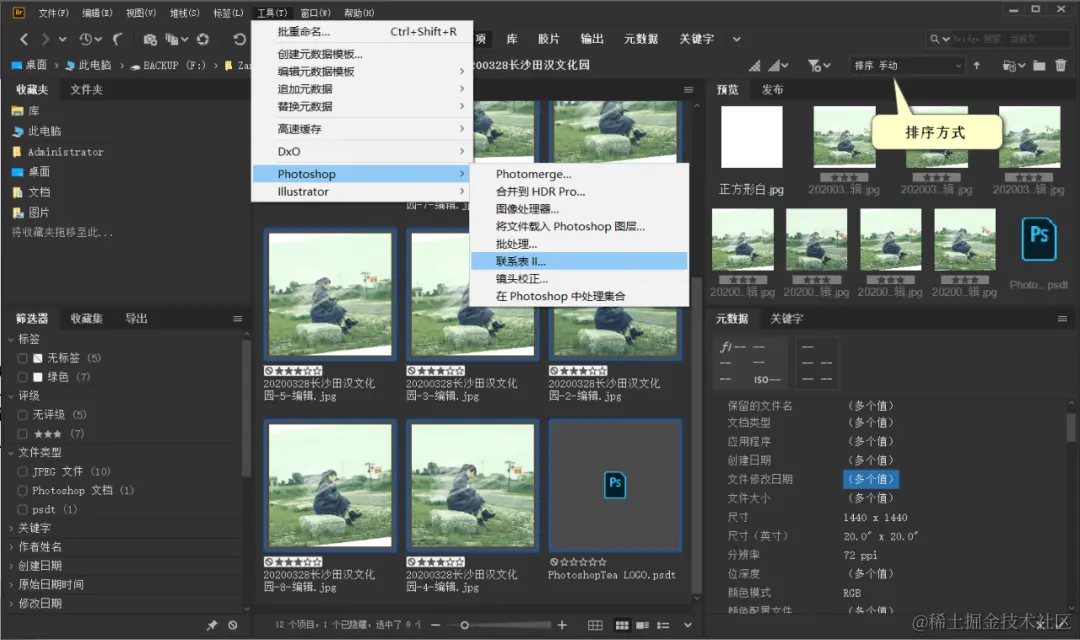Check the 无评级 (5) filter checkbox
Image resolution: width=1080 pixels, height=640 pixels.
[x=22, y=415]
